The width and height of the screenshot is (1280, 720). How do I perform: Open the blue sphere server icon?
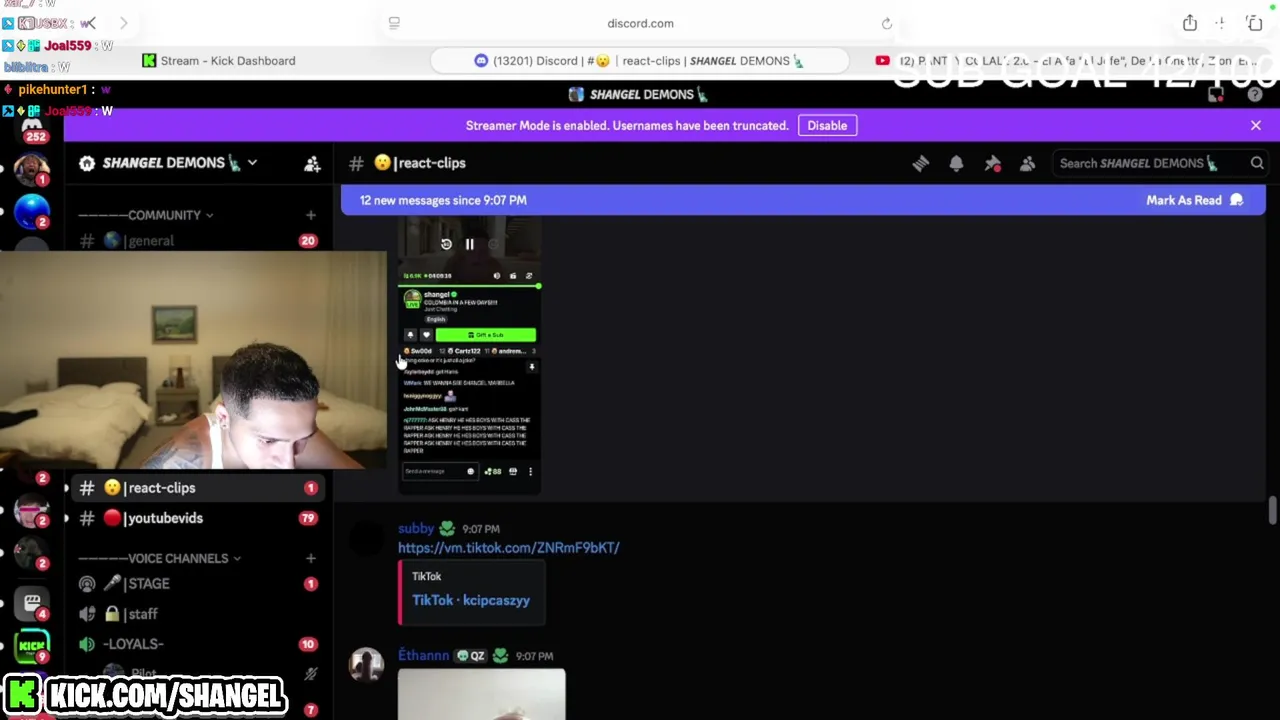point(32,210)
